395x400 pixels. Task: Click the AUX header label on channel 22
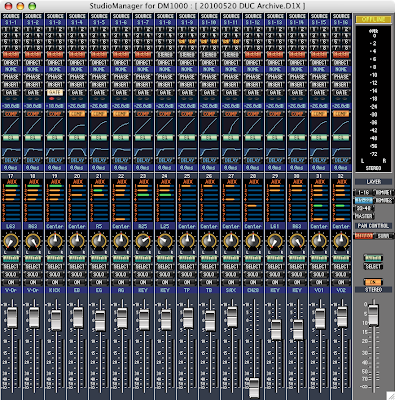tap(121, 182)
